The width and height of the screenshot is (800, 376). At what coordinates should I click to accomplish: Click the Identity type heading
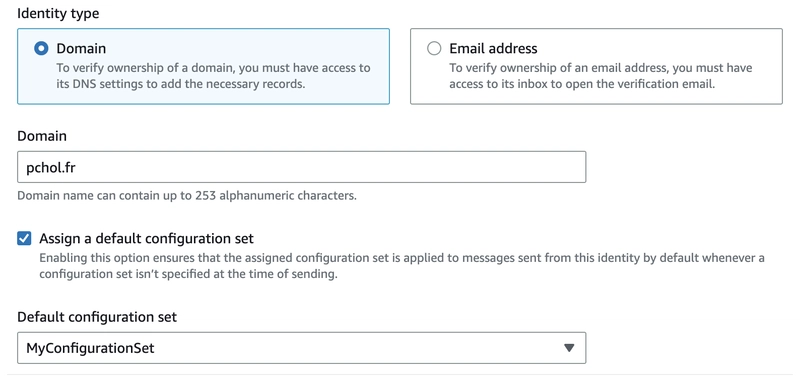58,14
